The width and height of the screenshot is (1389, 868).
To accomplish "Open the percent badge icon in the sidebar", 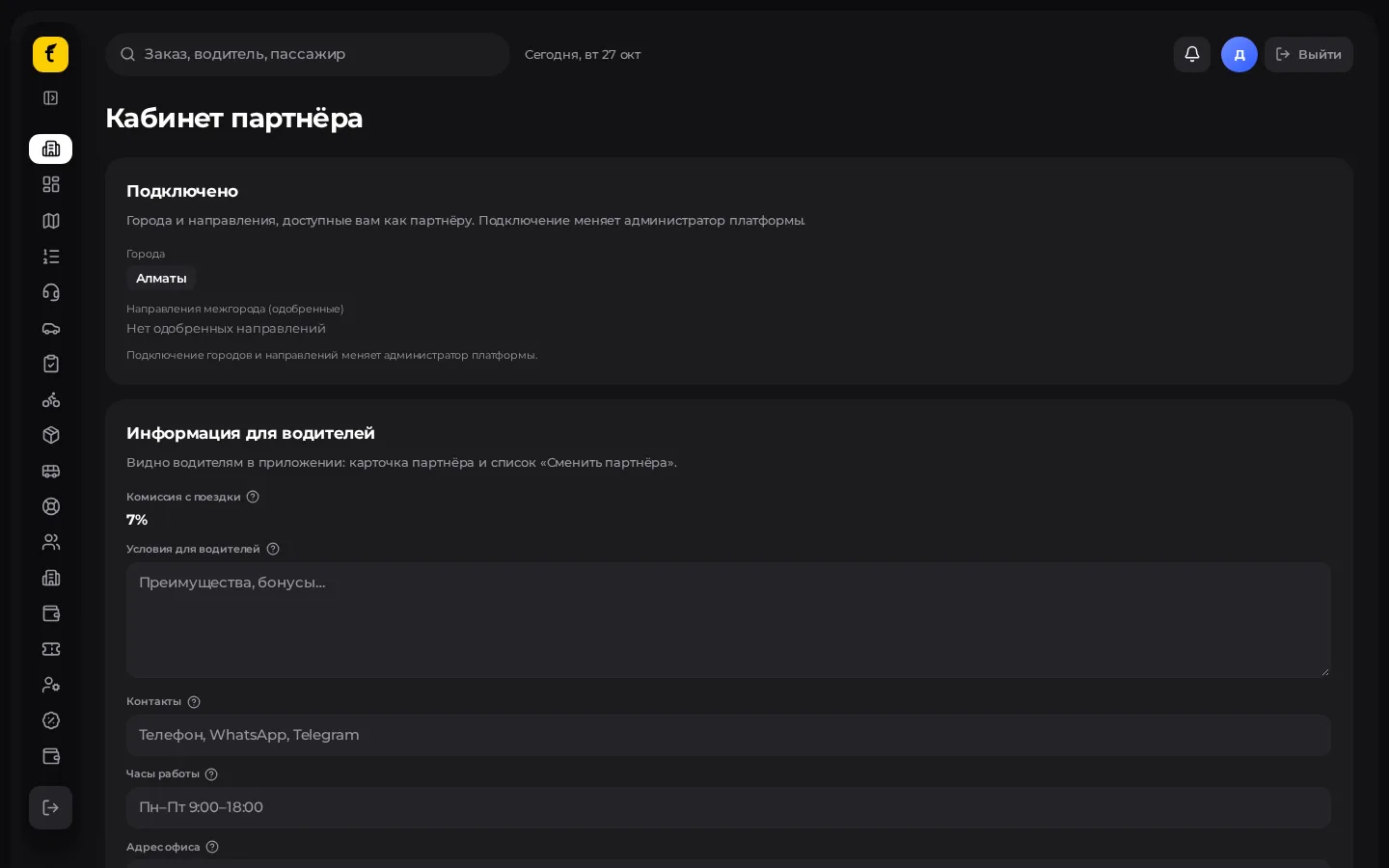I will point(51,720).
